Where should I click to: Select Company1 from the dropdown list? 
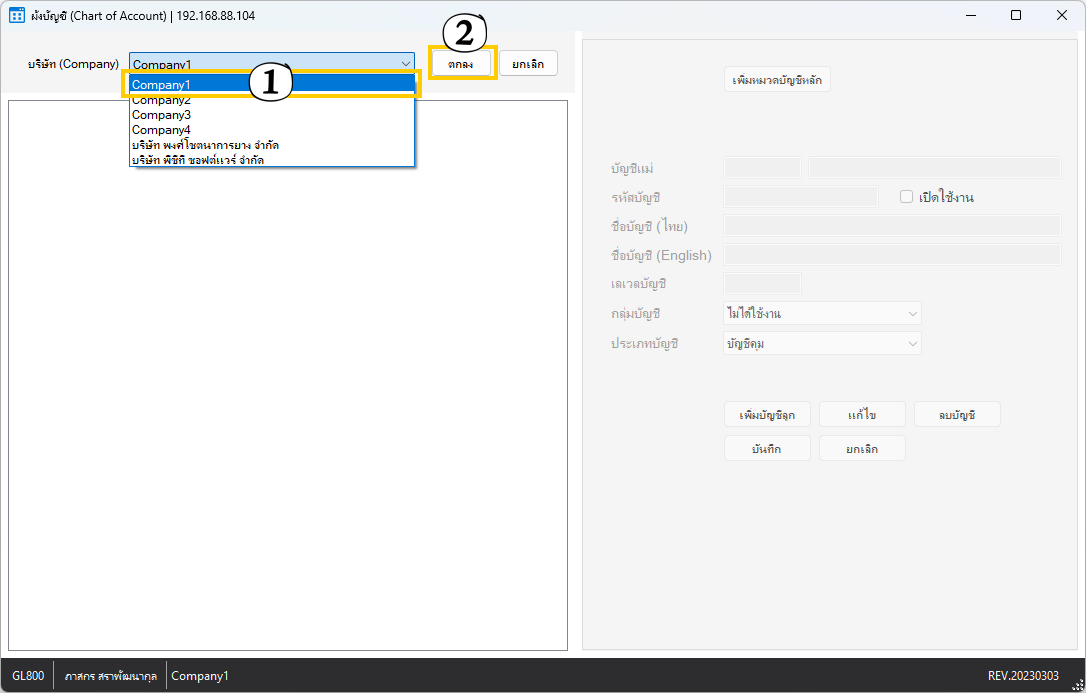point(200,85)
